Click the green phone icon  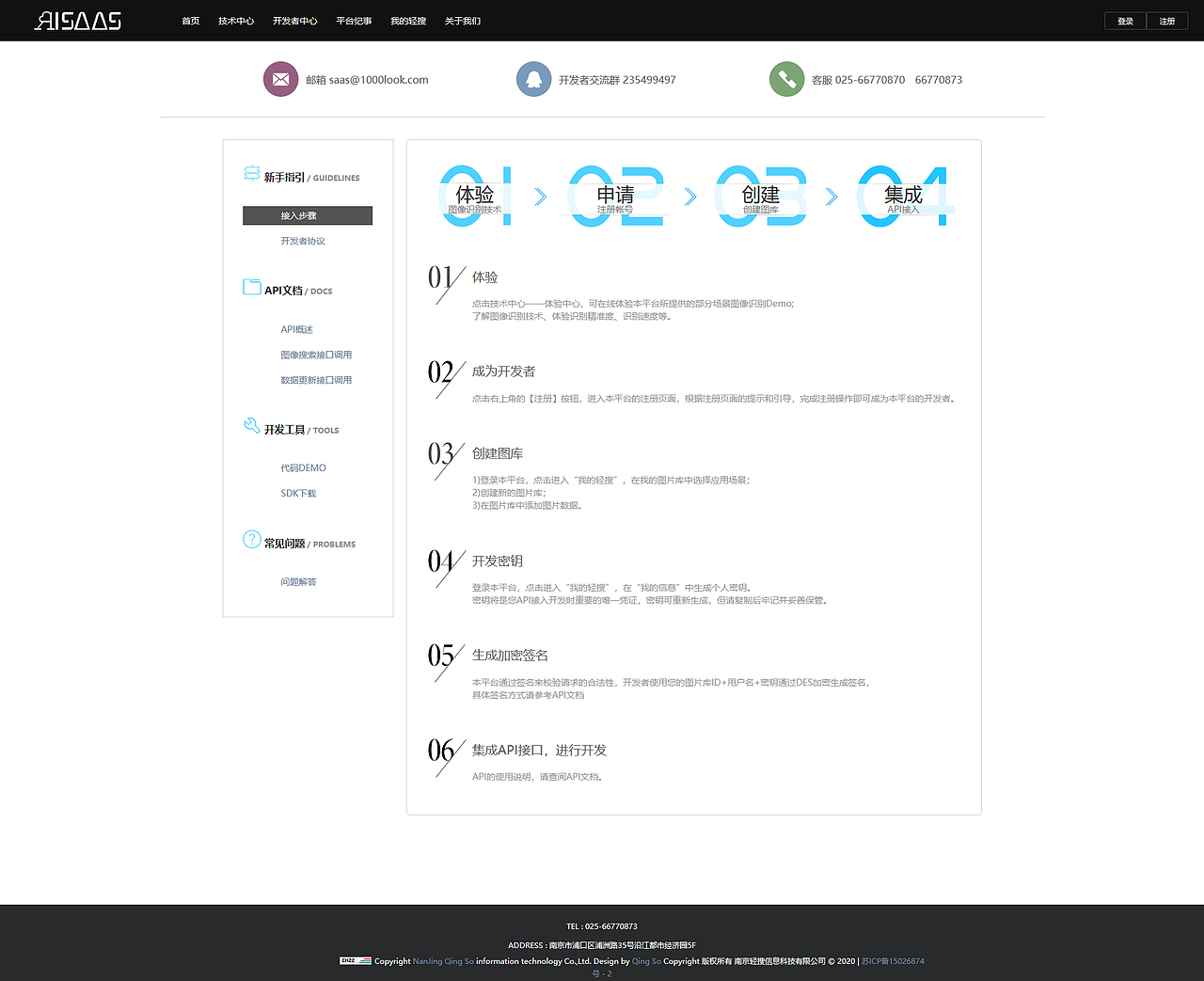point(786,79)
